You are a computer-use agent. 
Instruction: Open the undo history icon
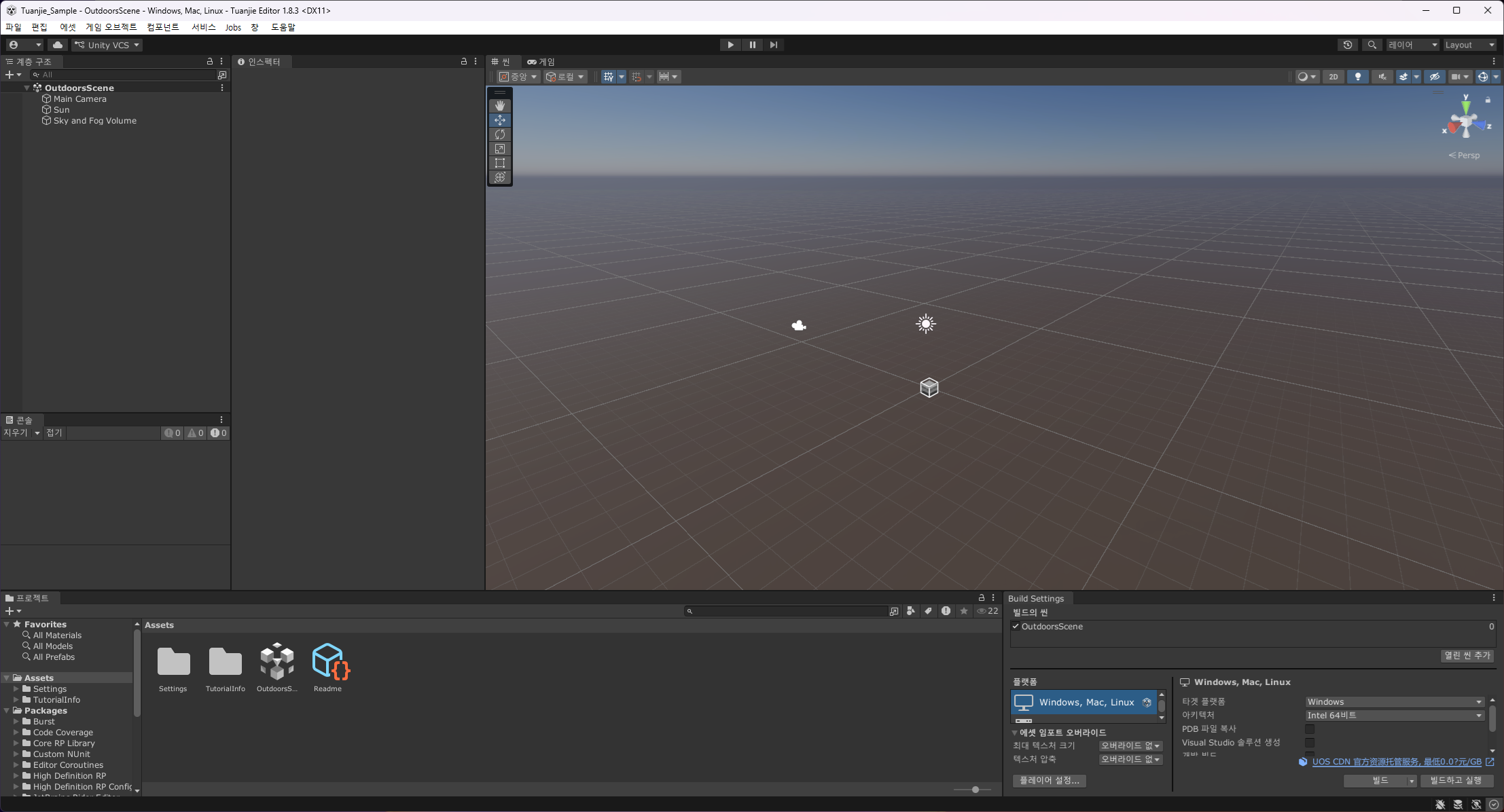1348,45
